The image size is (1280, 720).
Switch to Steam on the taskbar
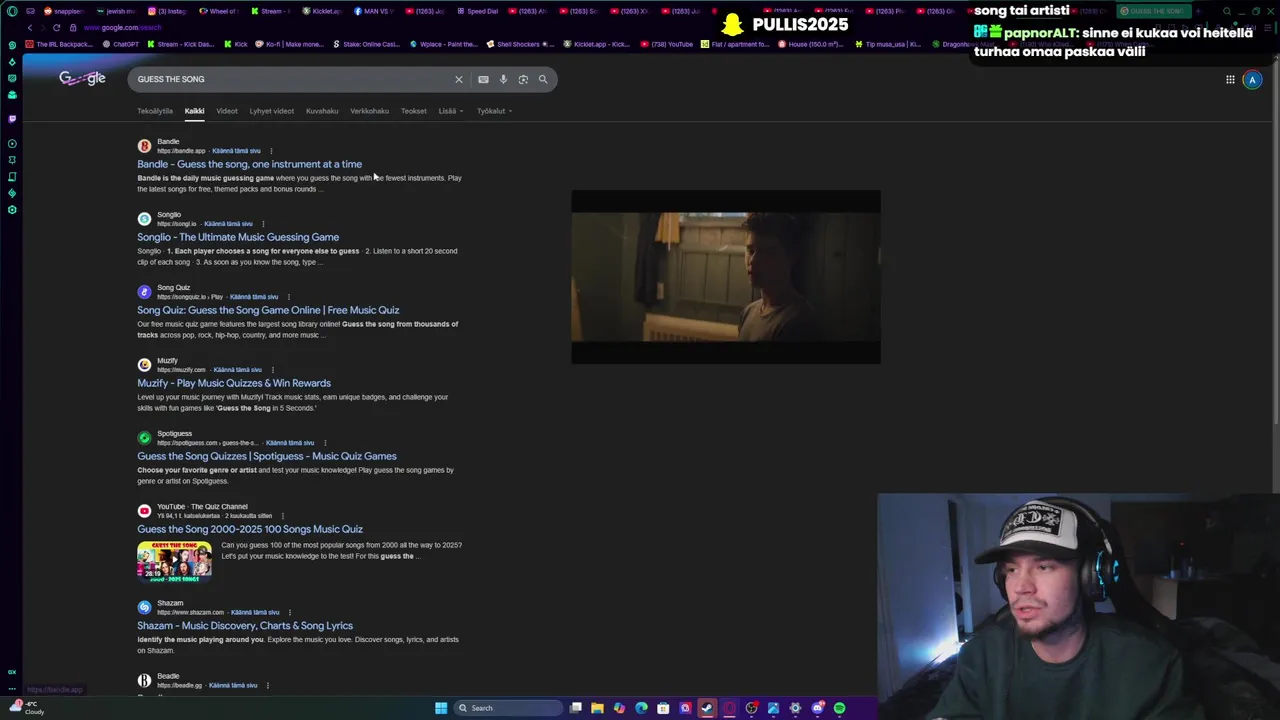click(x=707, y=708)
